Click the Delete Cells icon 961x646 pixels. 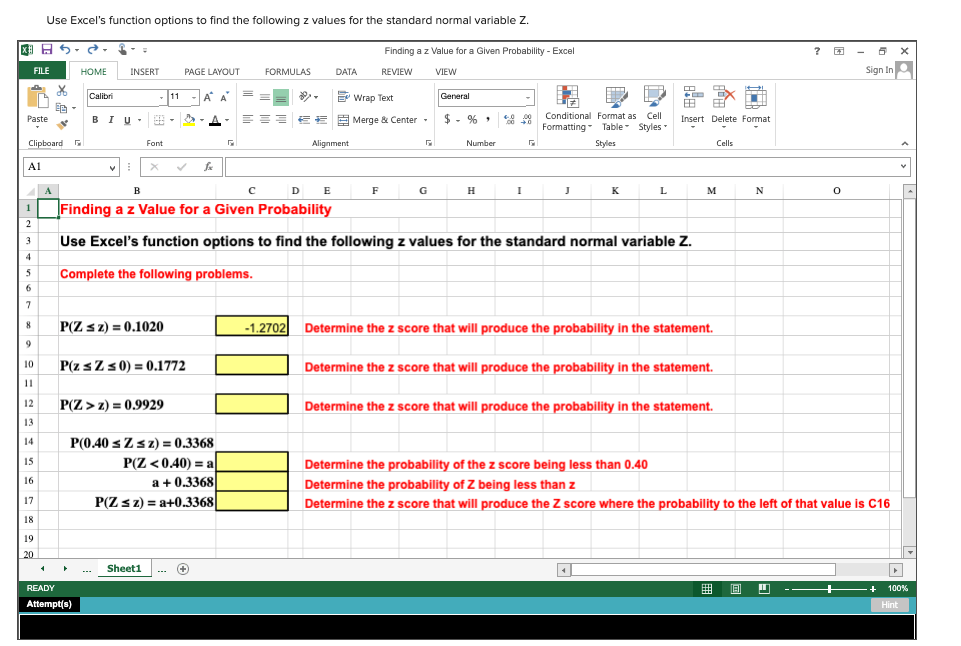721,105
